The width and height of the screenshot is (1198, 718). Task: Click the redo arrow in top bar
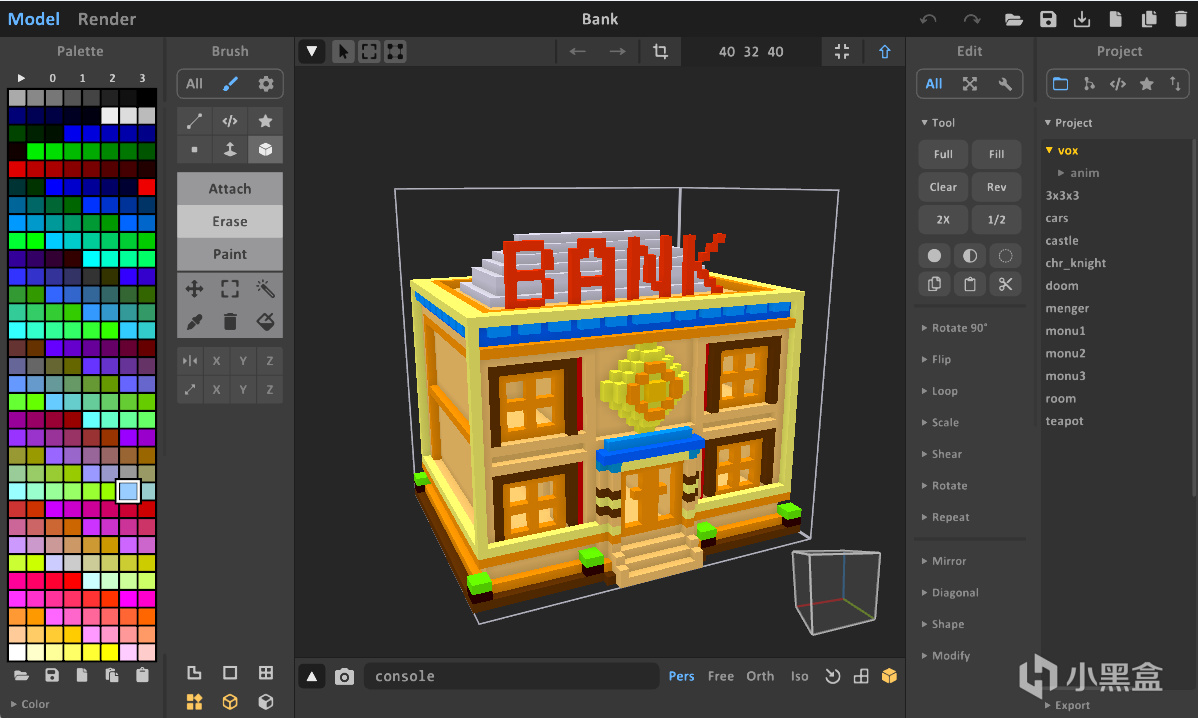971,19
